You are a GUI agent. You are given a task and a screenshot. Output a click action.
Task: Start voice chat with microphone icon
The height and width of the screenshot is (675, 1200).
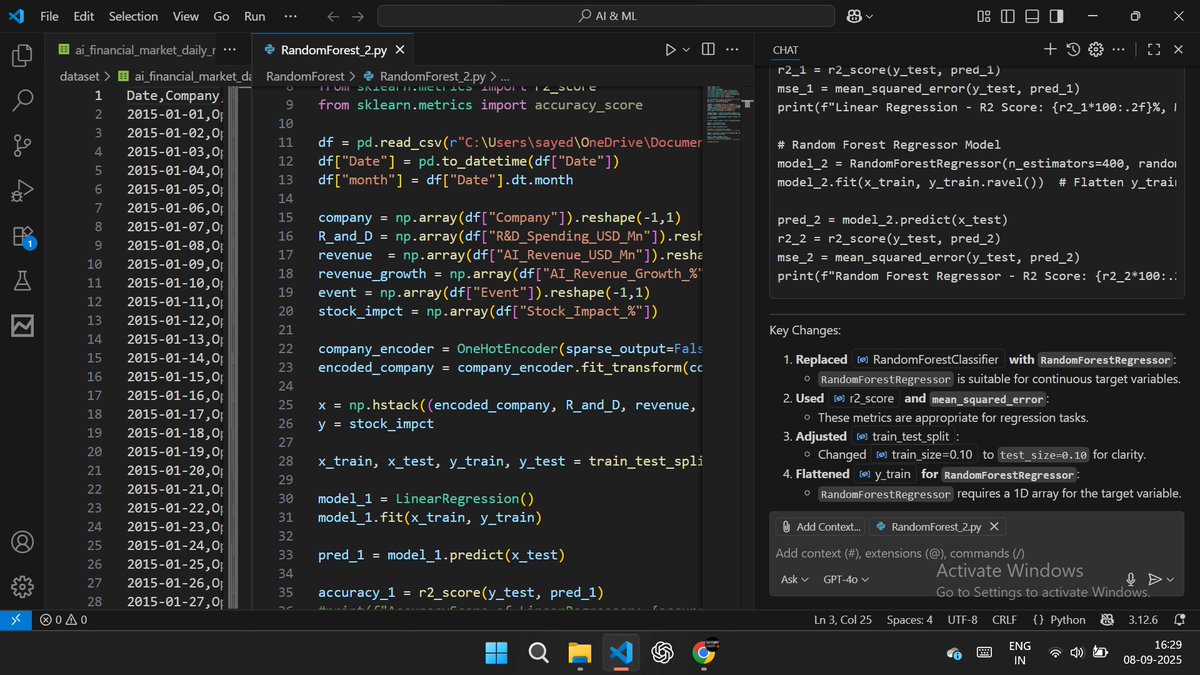point(1131,579)
